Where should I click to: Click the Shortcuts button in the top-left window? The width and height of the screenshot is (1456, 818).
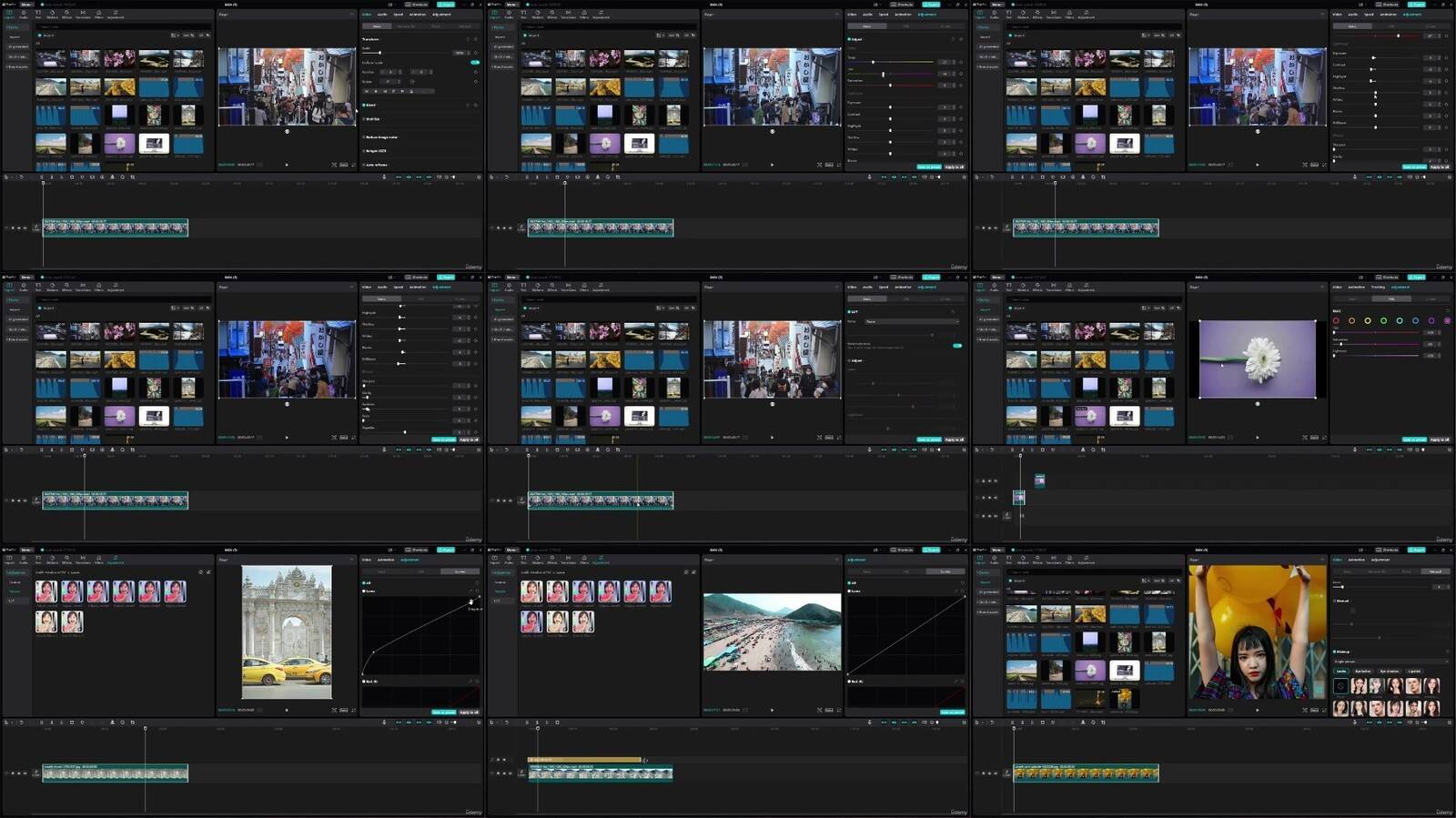(x=418, y=5)
